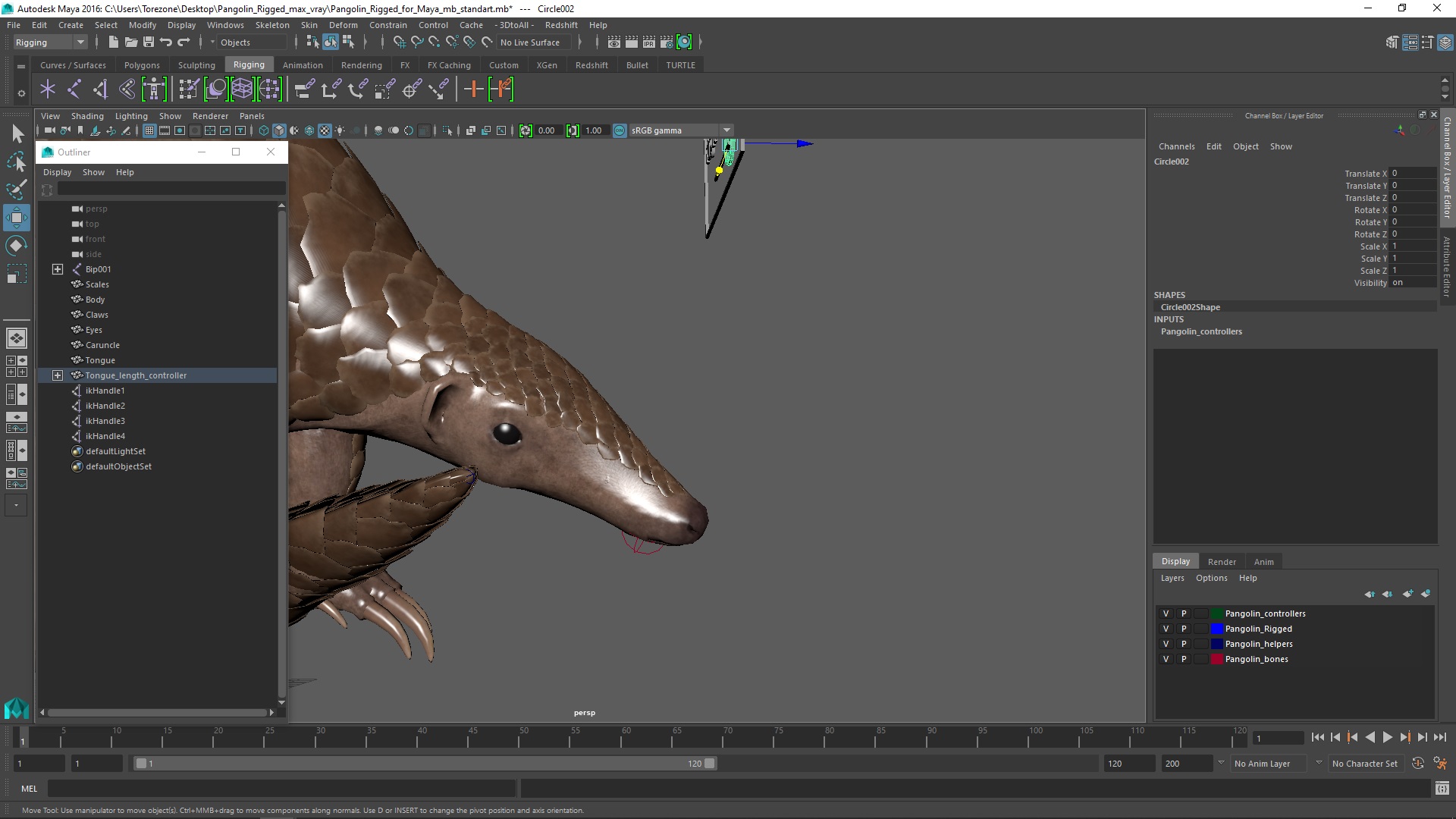Click the Set Key plus shelf icon
The image size is (1456, 819).
[x=473, y=89]
